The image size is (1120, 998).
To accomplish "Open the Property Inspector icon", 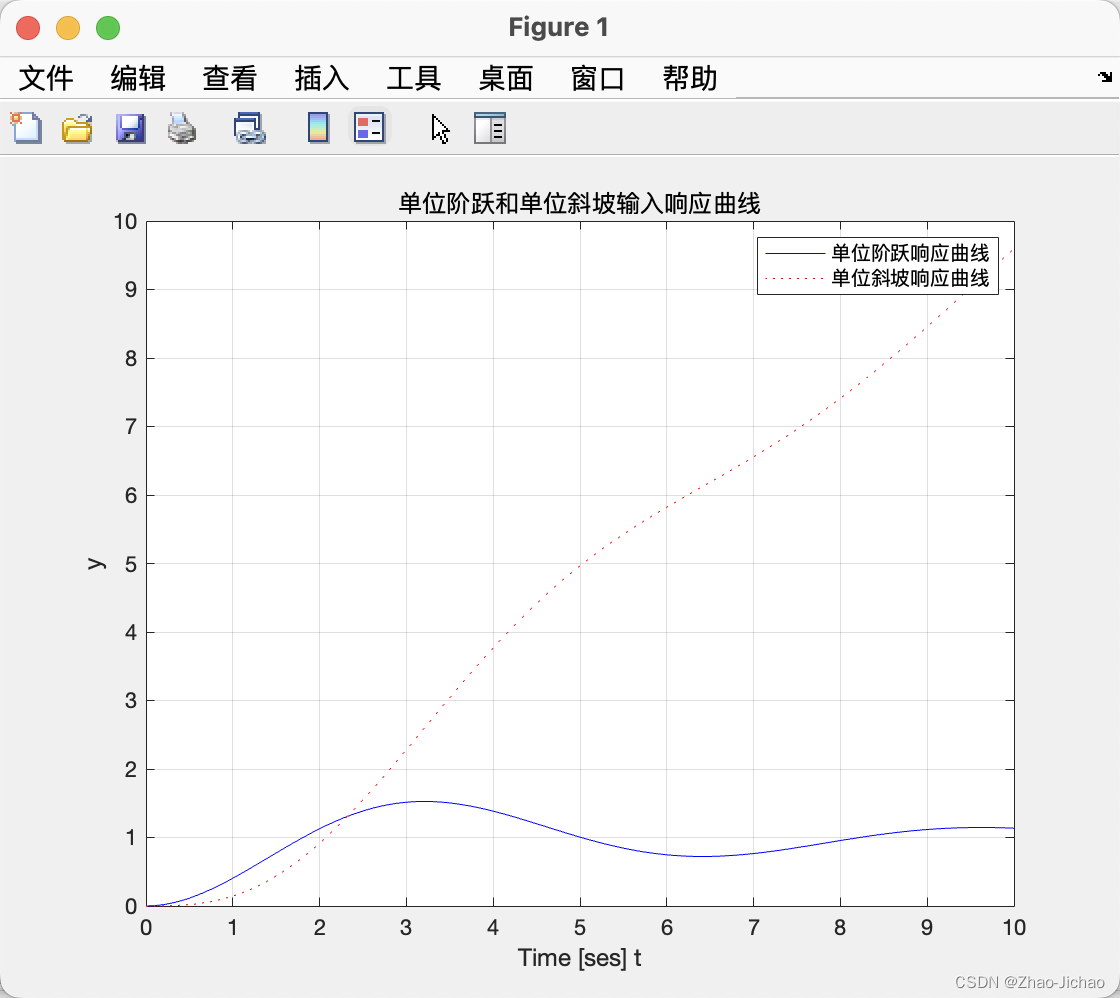I will click(x=490, y=129).
